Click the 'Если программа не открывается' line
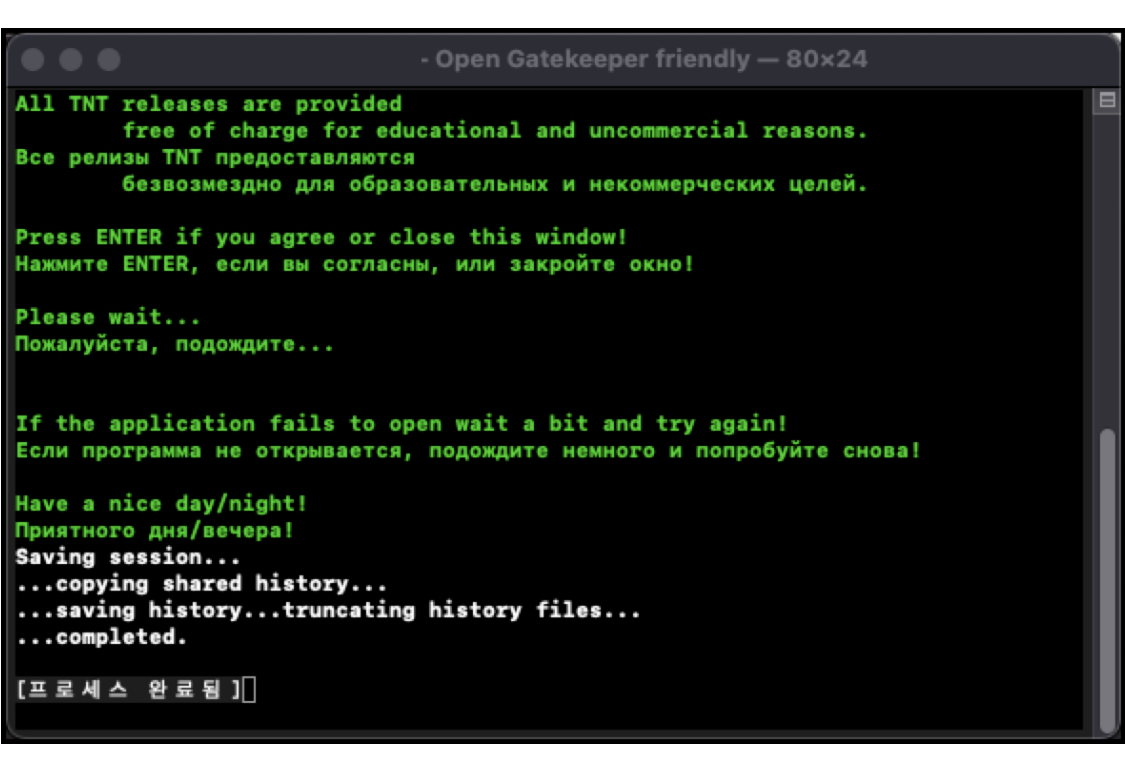 point(468,451)
